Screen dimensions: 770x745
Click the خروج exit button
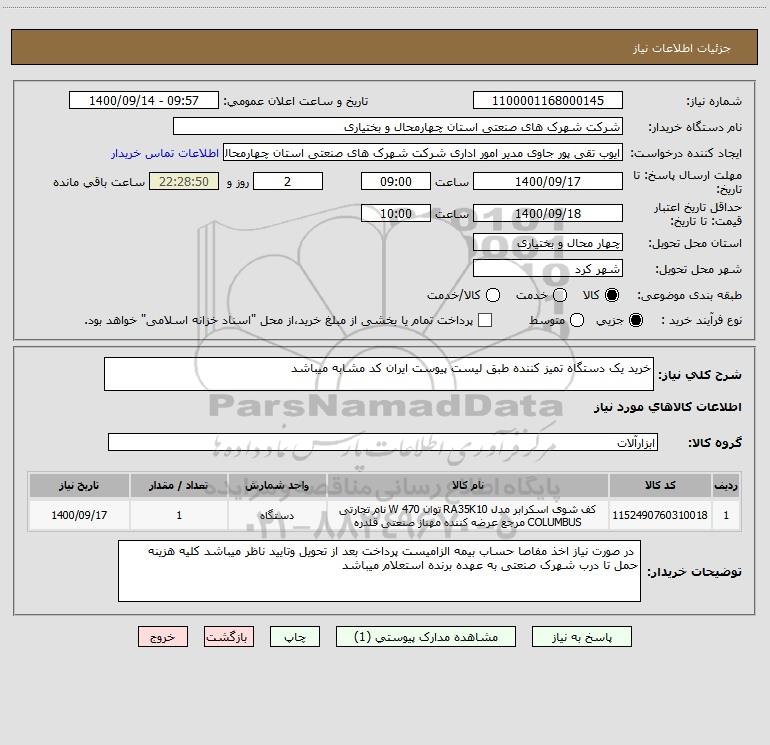point(163,637)
